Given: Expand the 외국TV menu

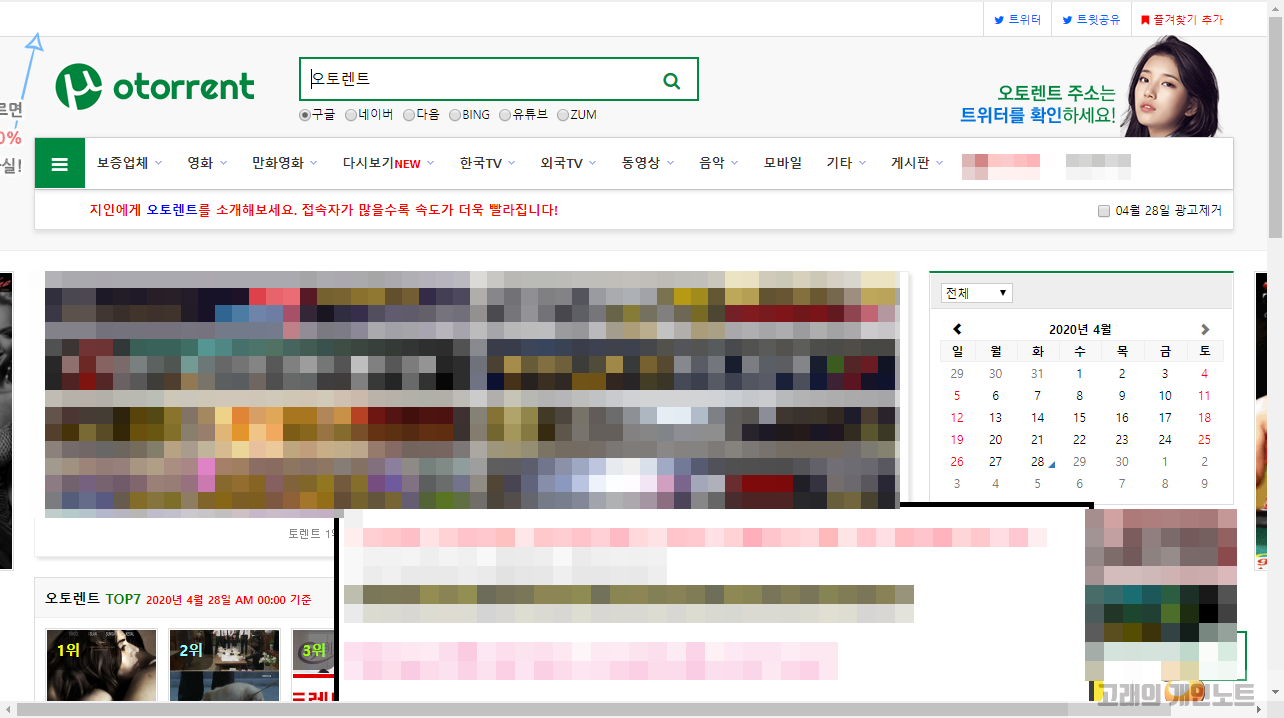Looking at the screenshot, I should click(x=568, y=163).
